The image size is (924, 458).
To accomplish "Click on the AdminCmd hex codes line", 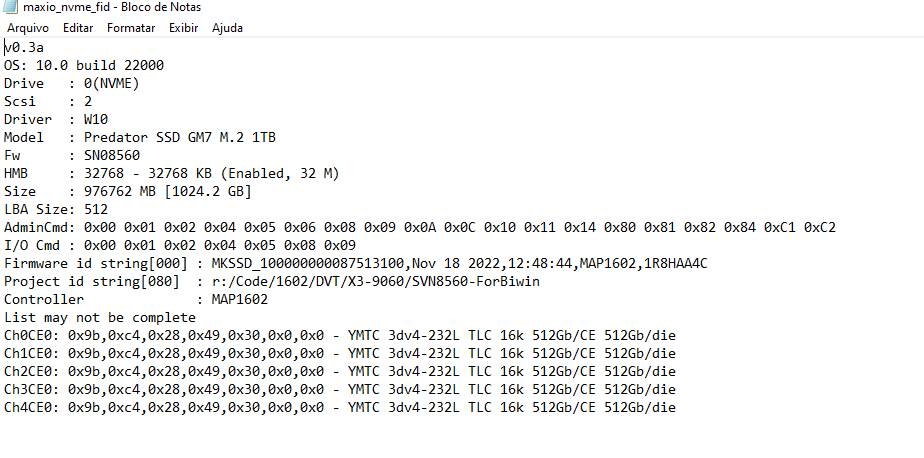I will pos(420,228).
